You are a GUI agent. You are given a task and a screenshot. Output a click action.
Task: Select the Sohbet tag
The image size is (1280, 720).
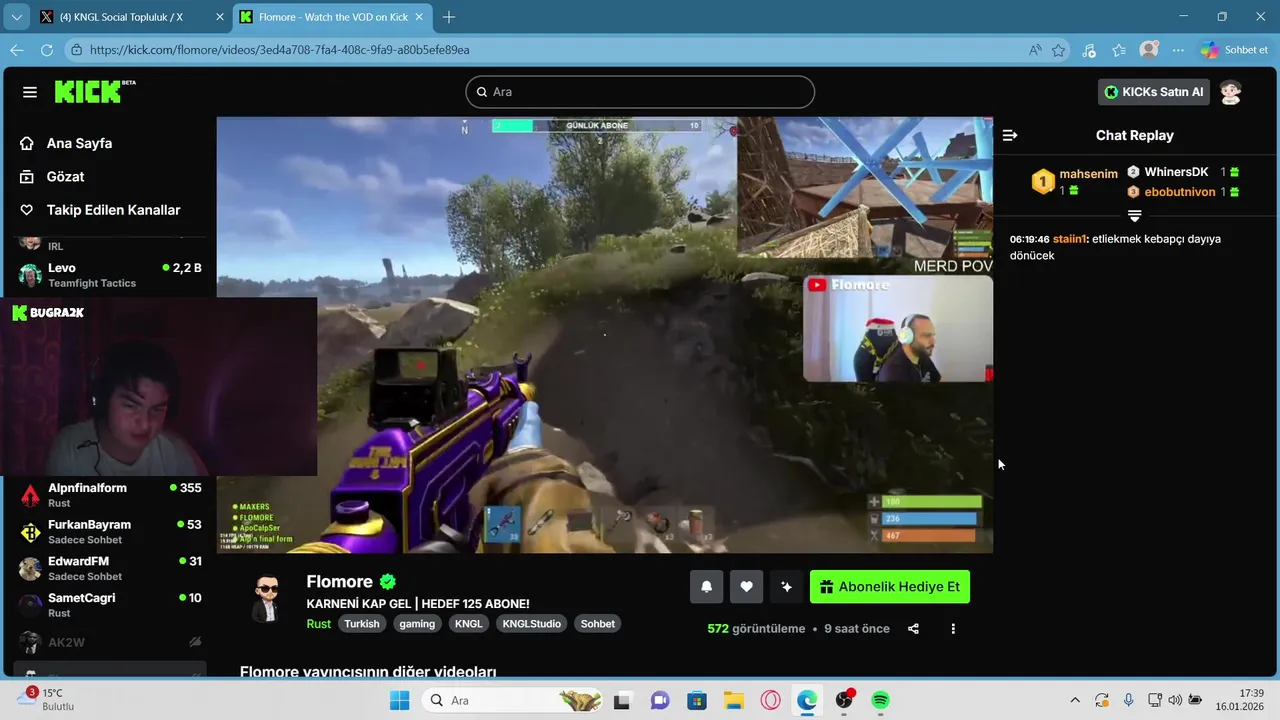click(x=598, y=623)
